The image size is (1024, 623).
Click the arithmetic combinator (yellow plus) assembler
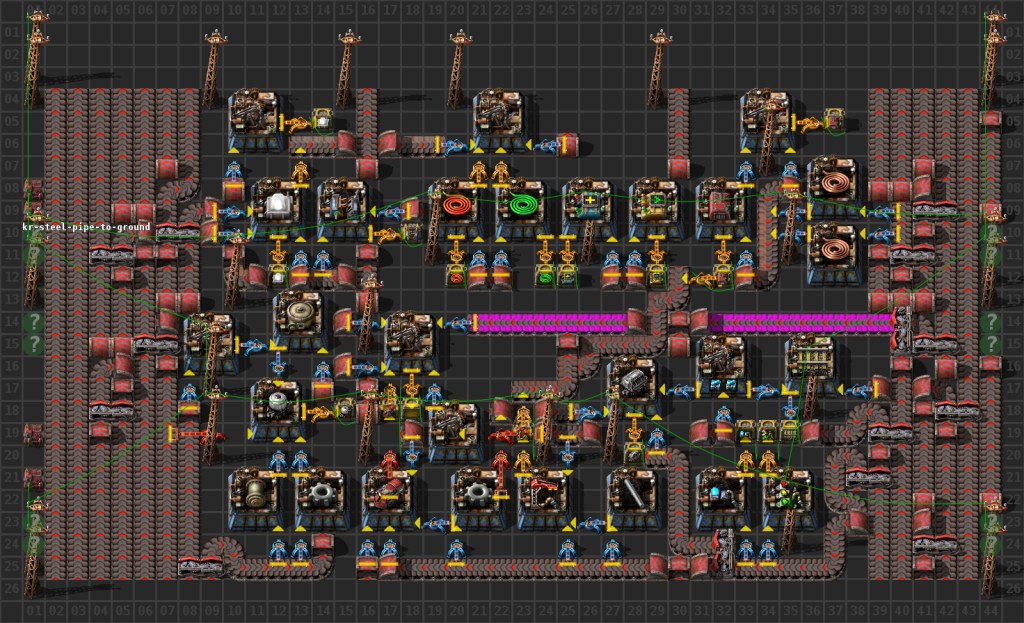[x=588, y=208]
